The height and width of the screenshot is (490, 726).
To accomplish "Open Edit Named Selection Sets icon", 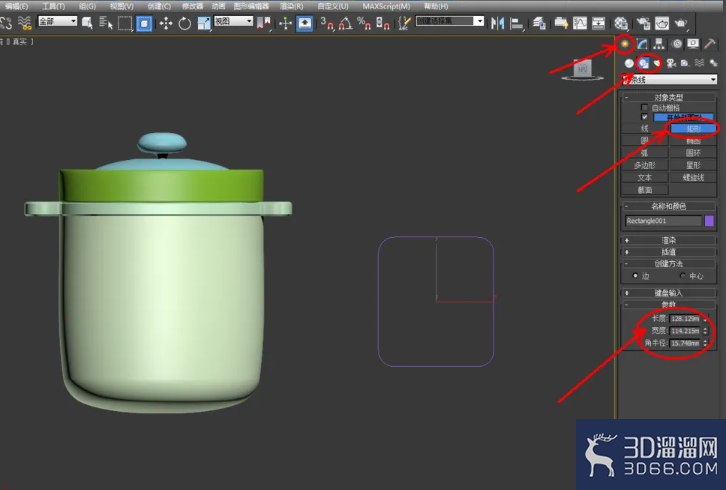I will pos(405,23).
